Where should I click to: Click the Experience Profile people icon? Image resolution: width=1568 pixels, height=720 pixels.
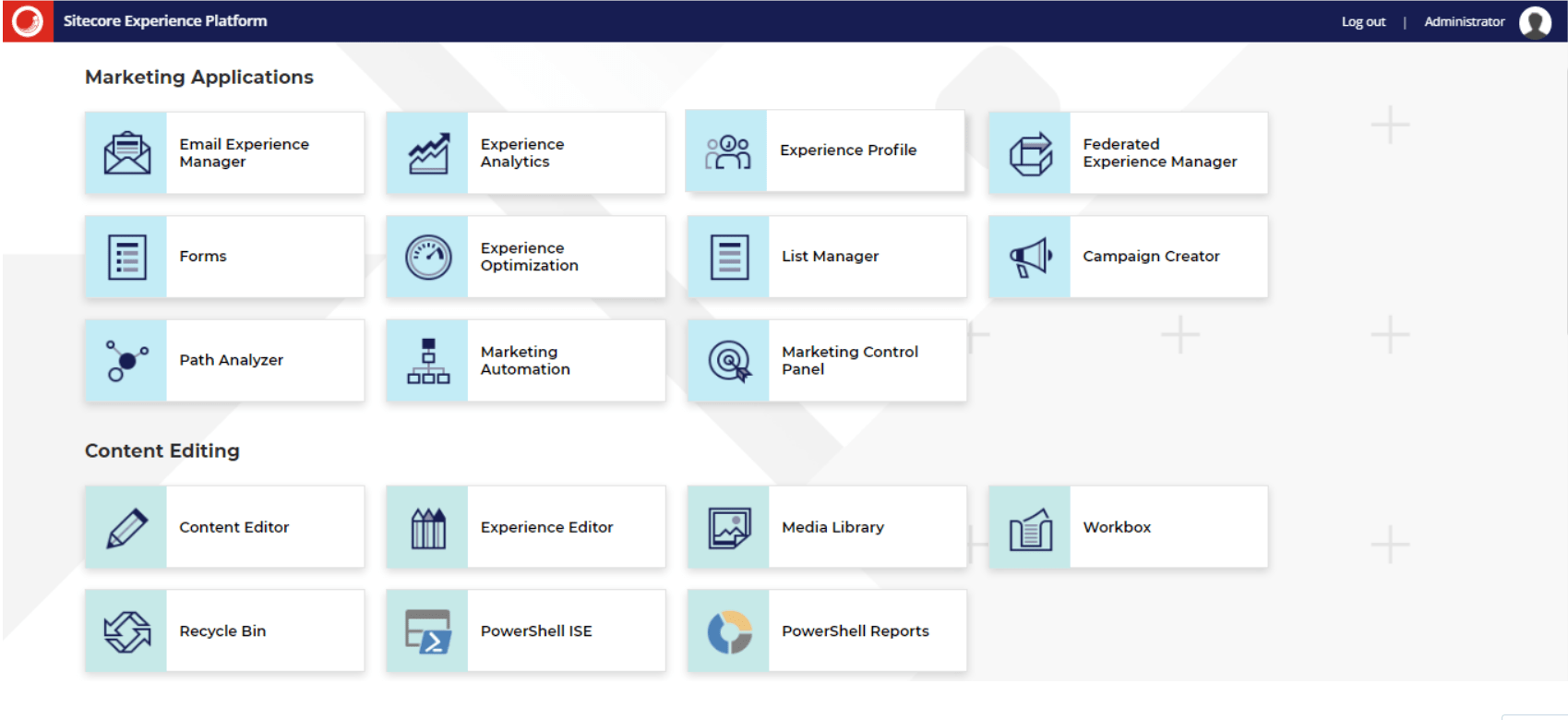[727, 151]
